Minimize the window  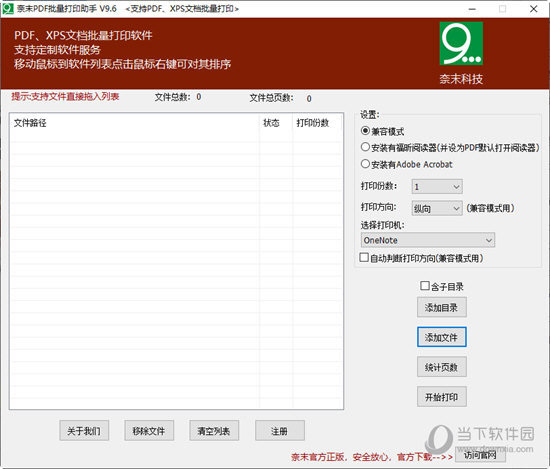point(472,9)
